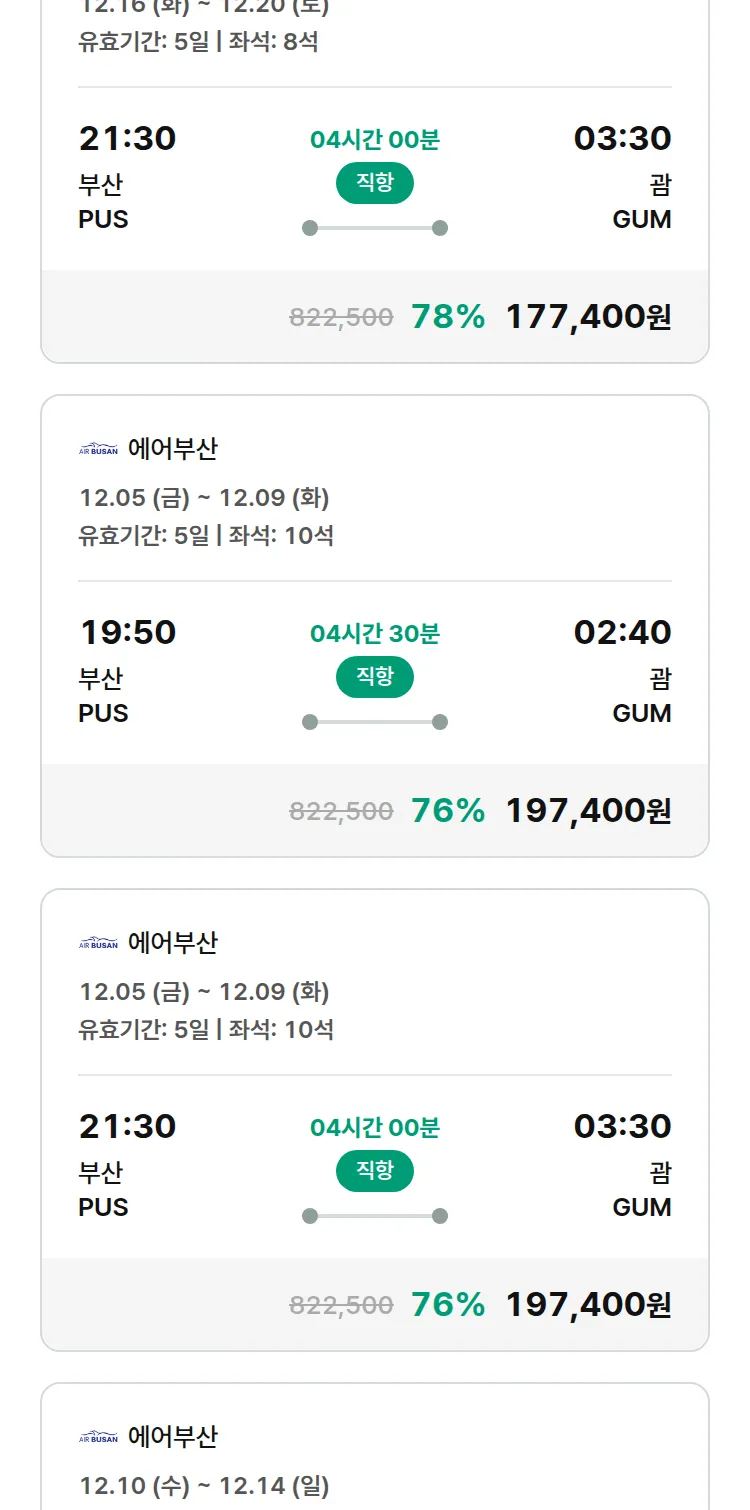Viewport: 750px width, 1510px height.
Task: Open the 12.10 (수) ~ 12.14 (일) date range
Action: (204, 1486)
